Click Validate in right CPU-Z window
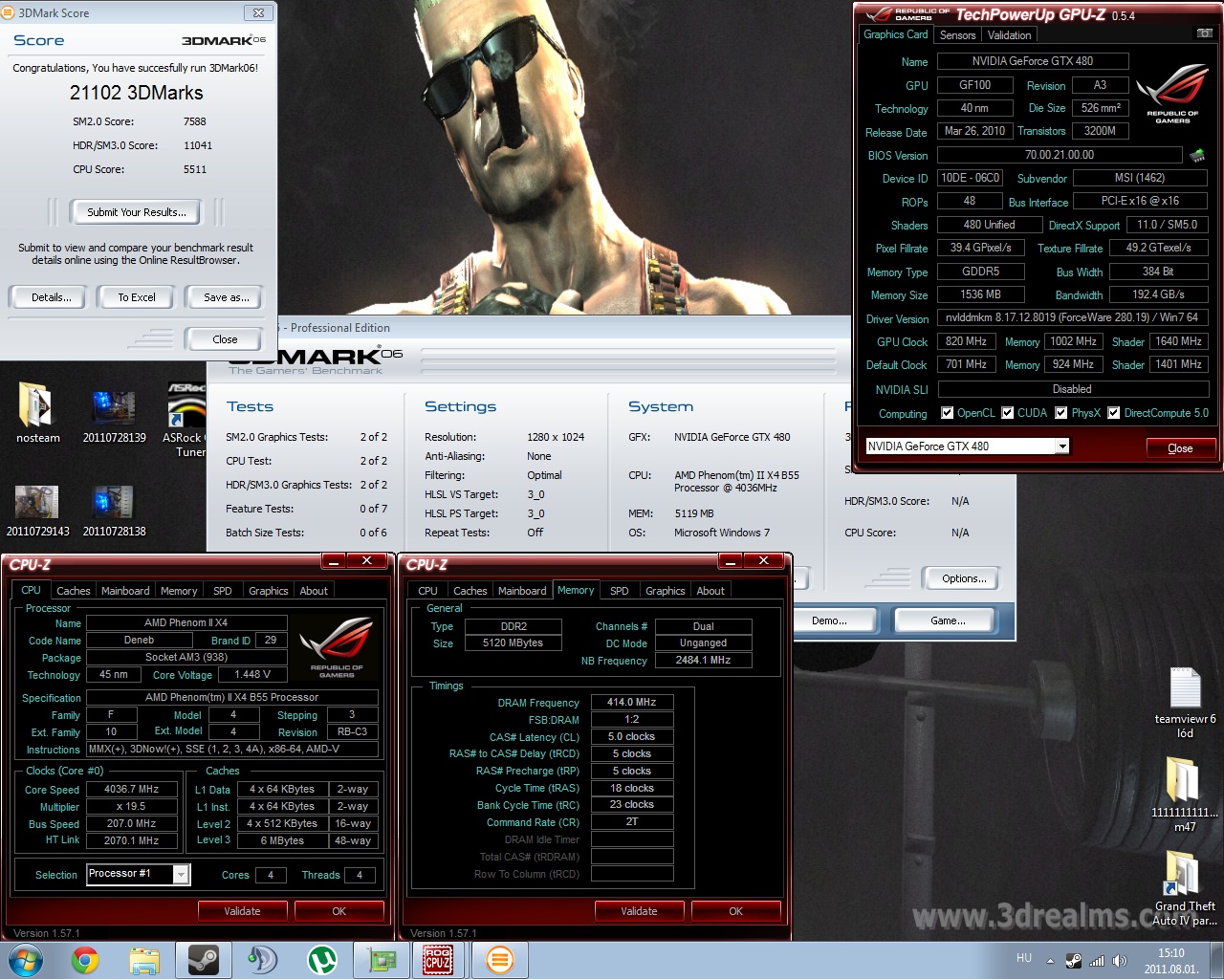Image resolution: width=1224 pixels, height=980 pixels. point(639,911)
